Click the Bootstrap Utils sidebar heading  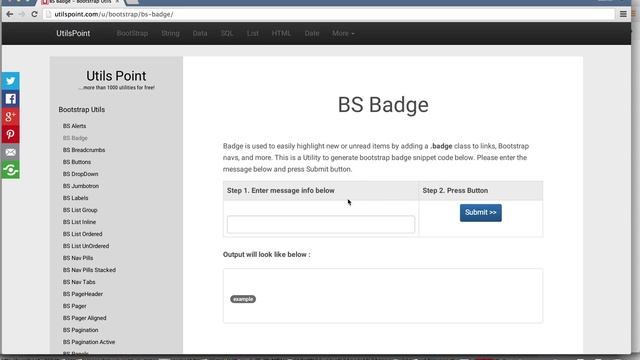82,110
